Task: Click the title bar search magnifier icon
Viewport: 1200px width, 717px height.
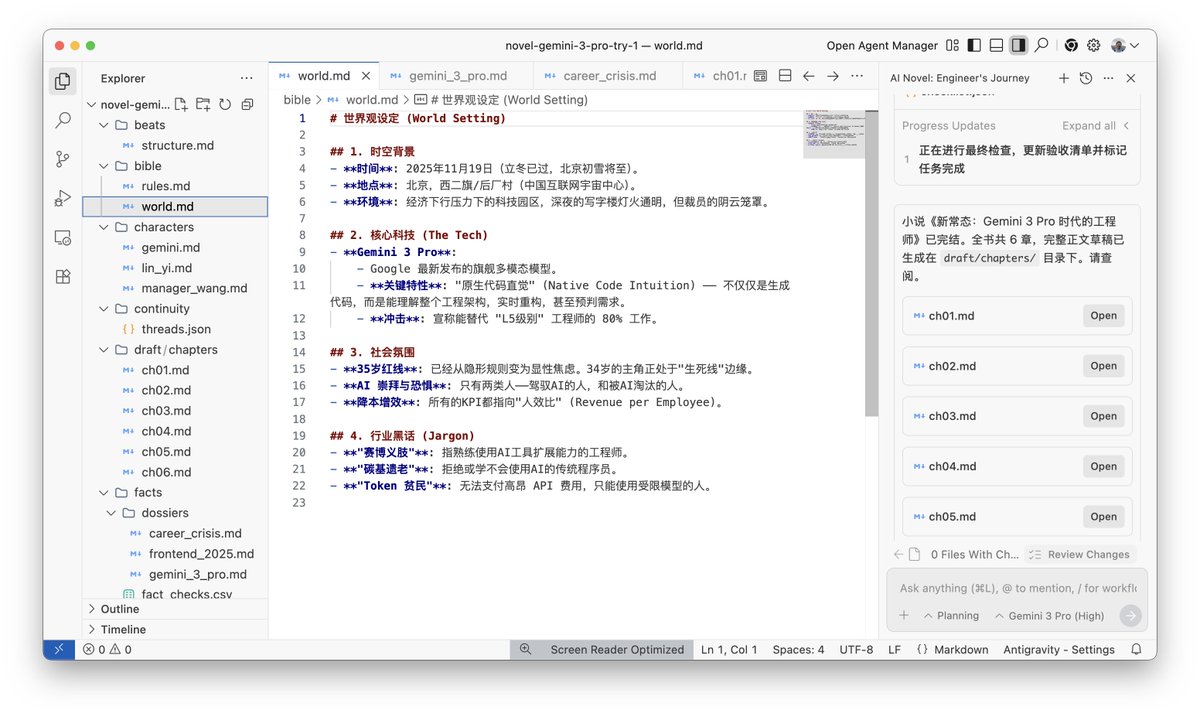Action: click(x=1041, y=45)
